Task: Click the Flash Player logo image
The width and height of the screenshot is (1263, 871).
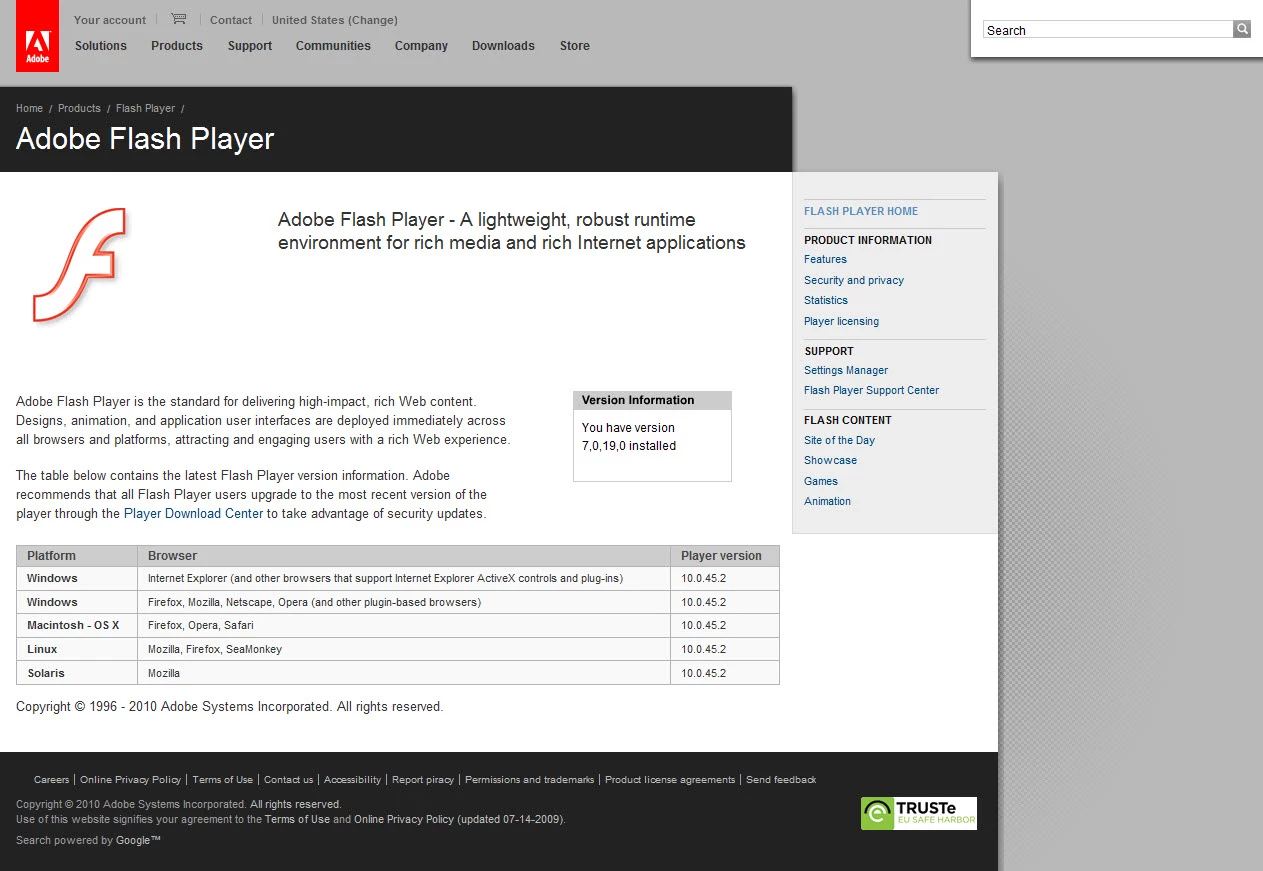Action: coord(79,265)
